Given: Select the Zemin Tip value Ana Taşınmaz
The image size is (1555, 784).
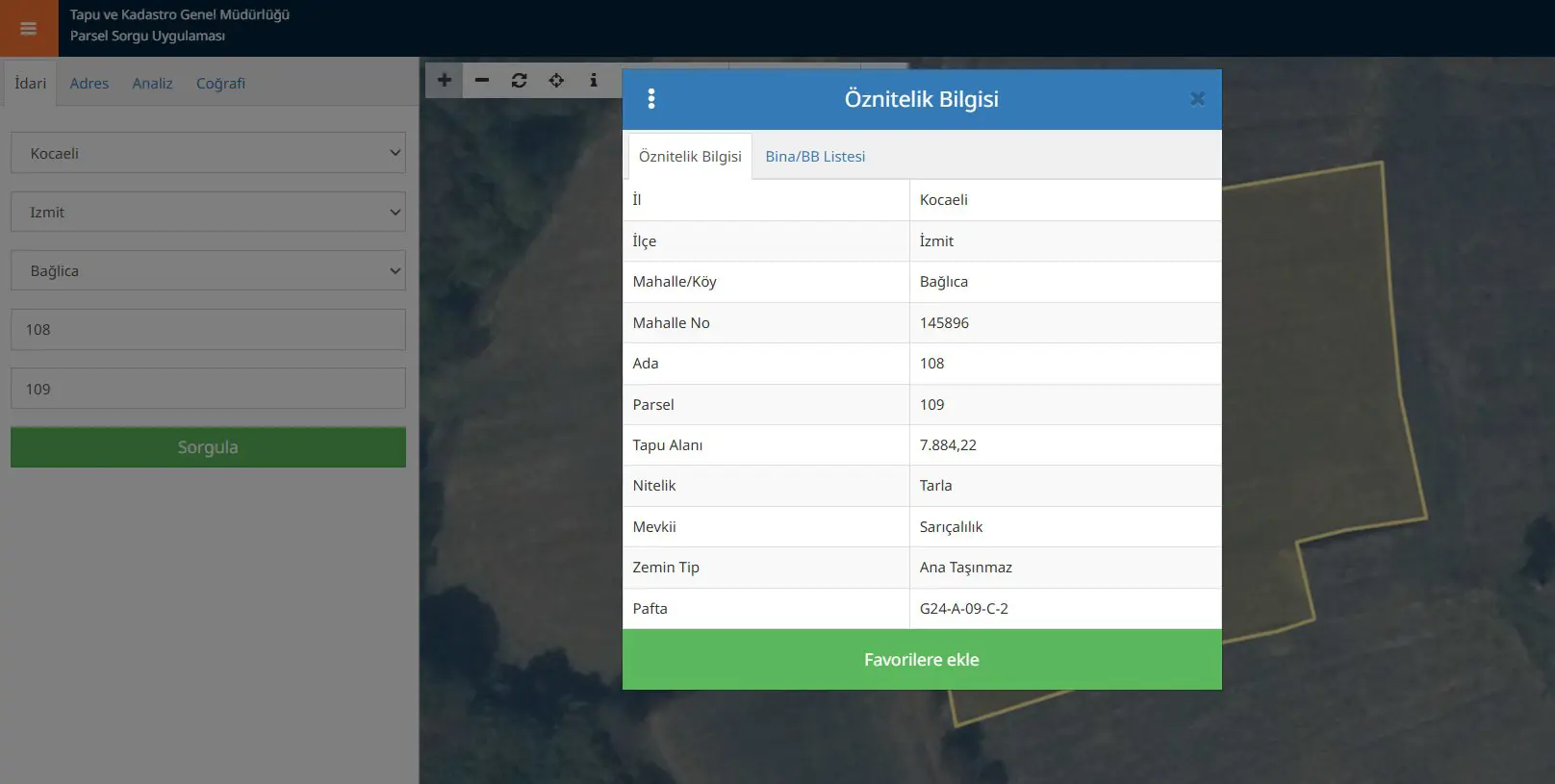Looking at the screenshot, I should tap(965, 568).
